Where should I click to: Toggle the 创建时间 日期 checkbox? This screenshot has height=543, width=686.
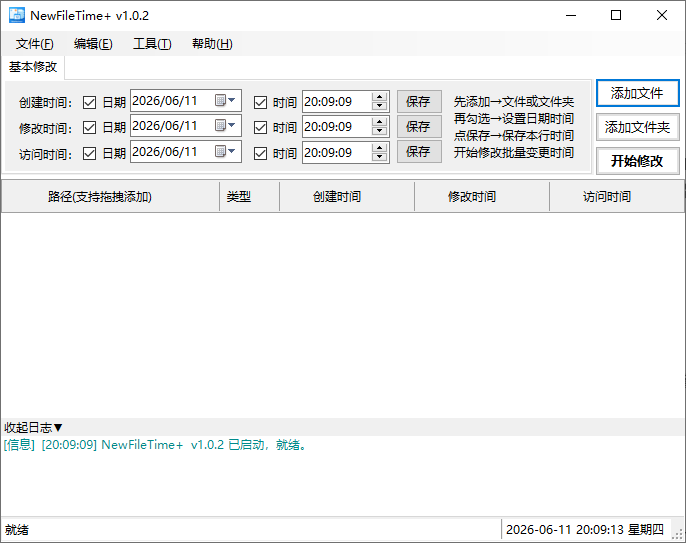point(89,102)
